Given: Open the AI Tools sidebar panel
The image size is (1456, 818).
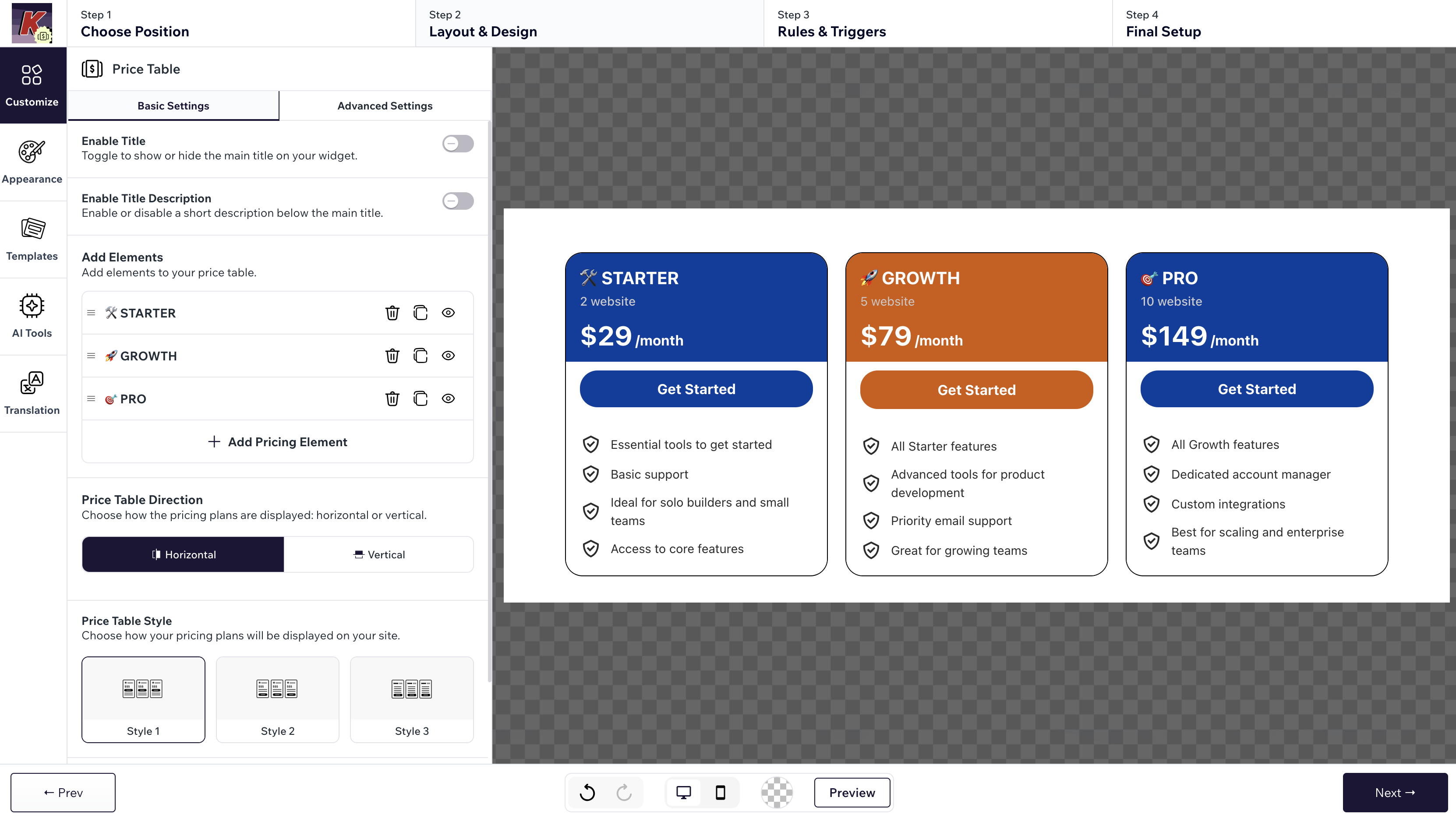Looking at the screenshot, I should tap(32, 316).
